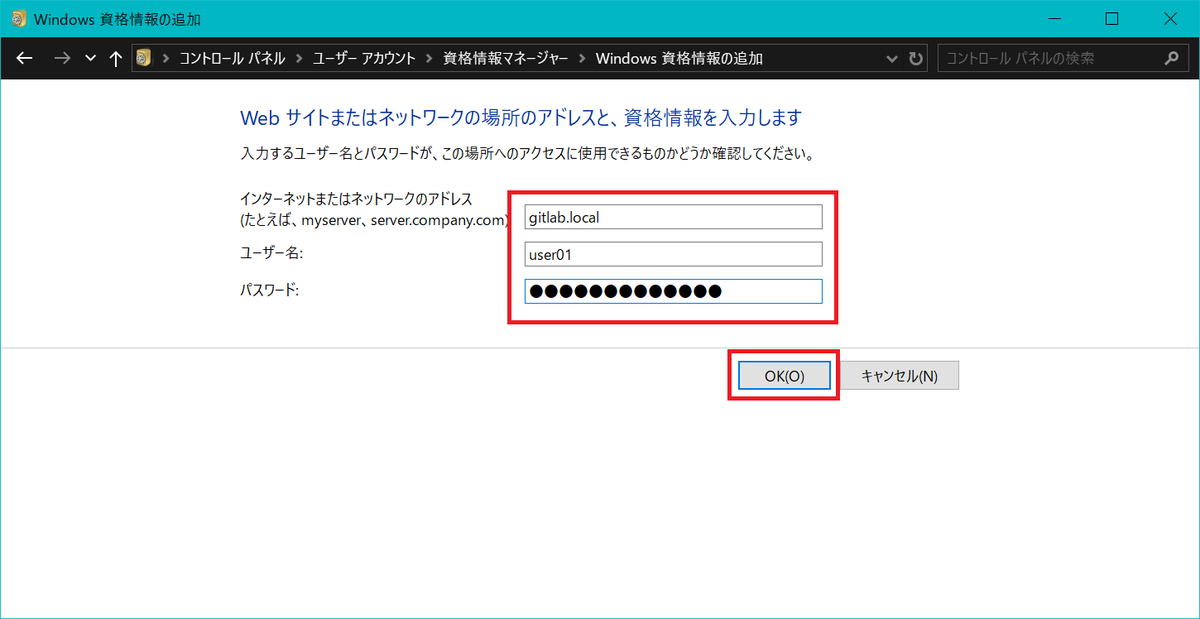Click the search magnifier icon

(x=1171, y=58)
